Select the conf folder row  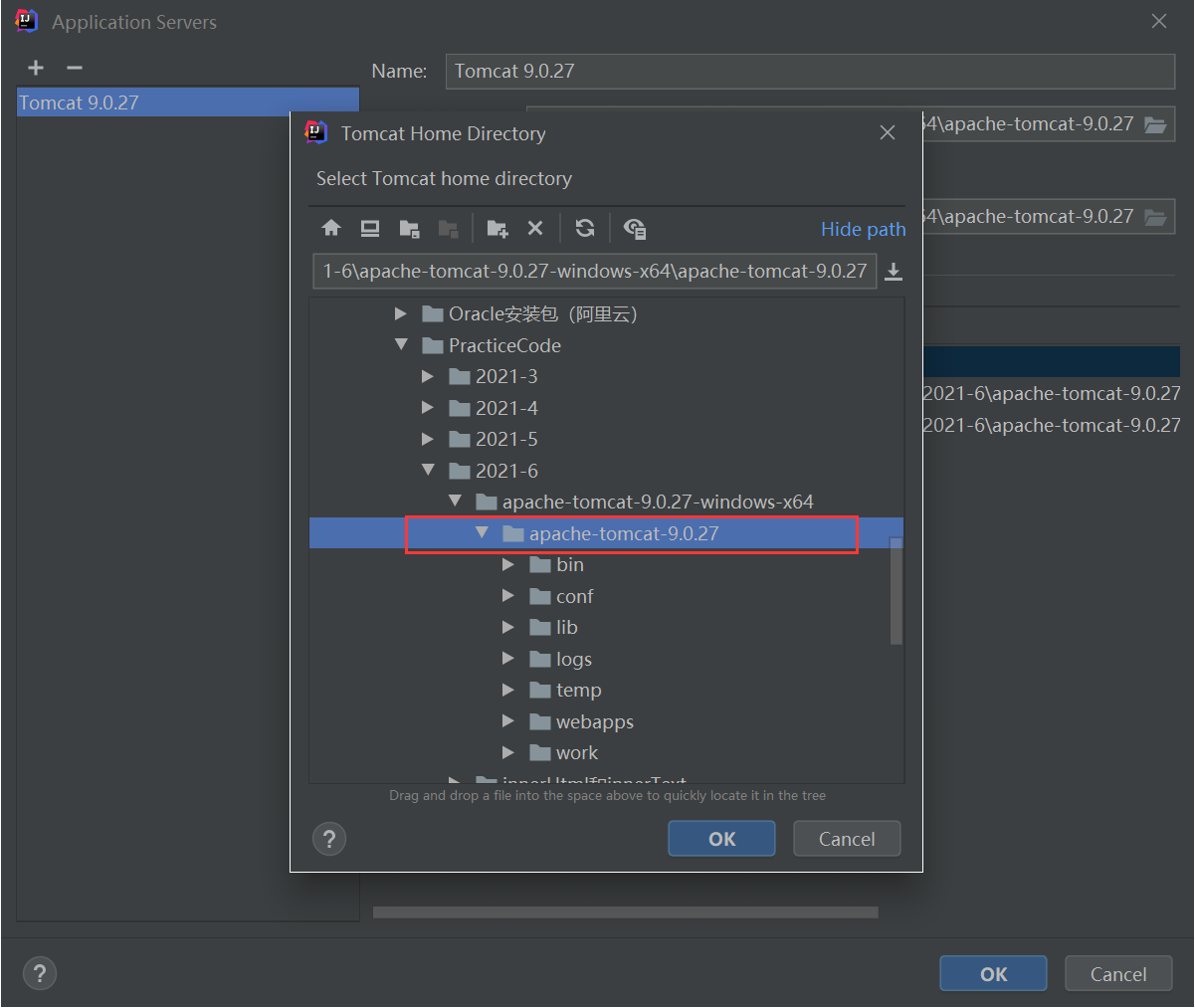(607, 596)
